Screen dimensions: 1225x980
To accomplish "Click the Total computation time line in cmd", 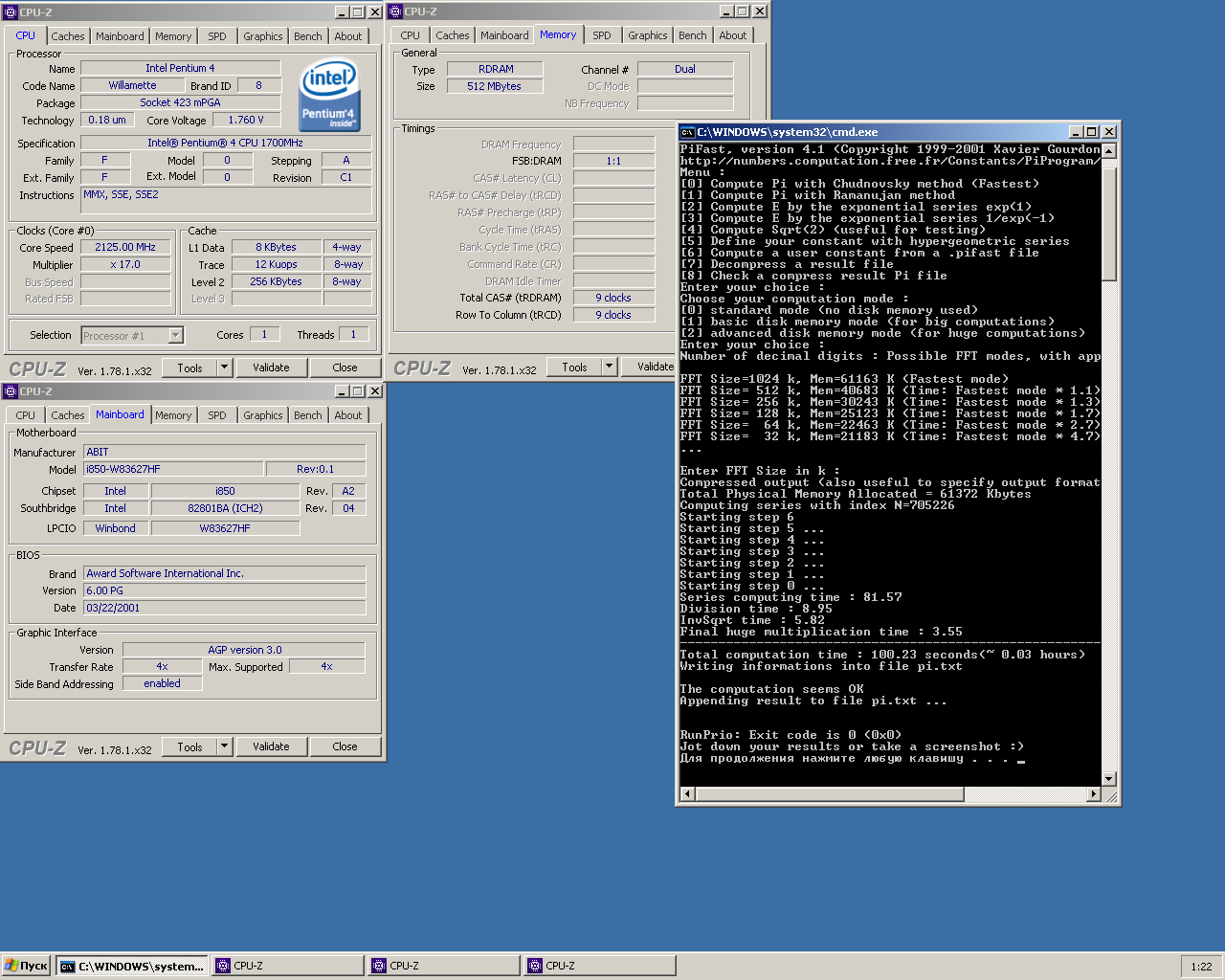I will 882,655.
